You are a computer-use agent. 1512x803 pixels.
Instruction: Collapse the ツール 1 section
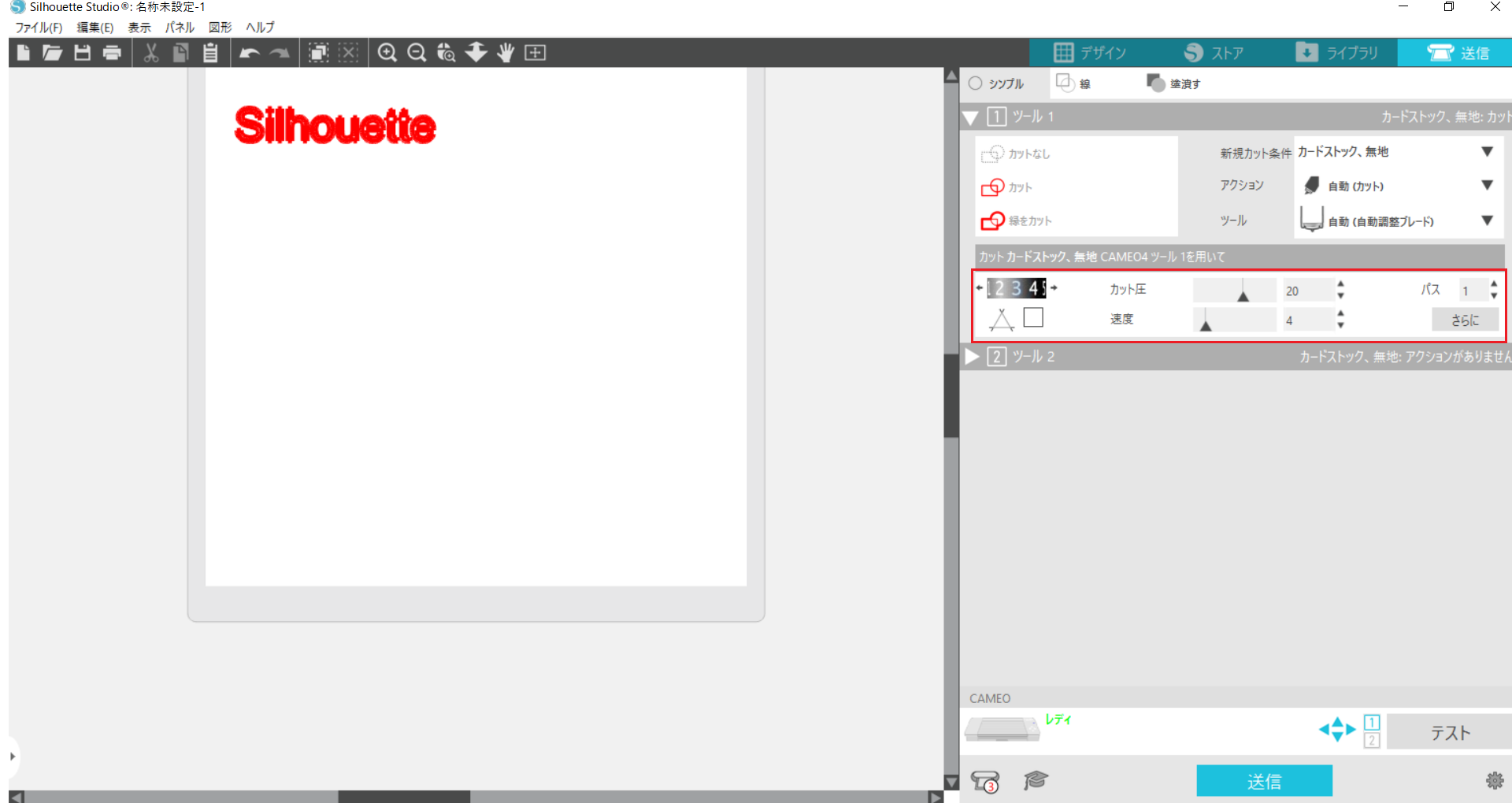971,118
